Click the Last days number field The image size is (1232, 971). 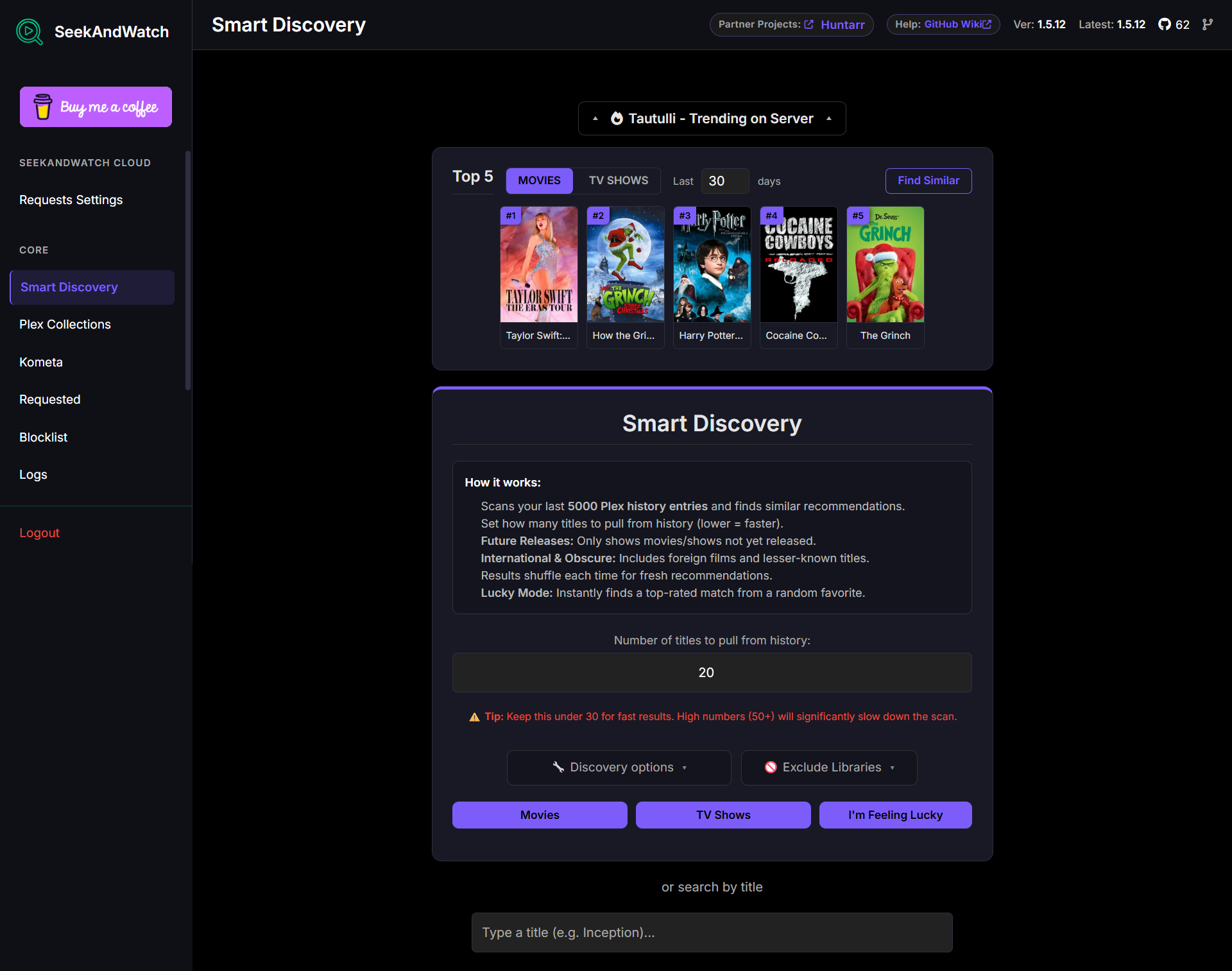click(x=725, y=181)
